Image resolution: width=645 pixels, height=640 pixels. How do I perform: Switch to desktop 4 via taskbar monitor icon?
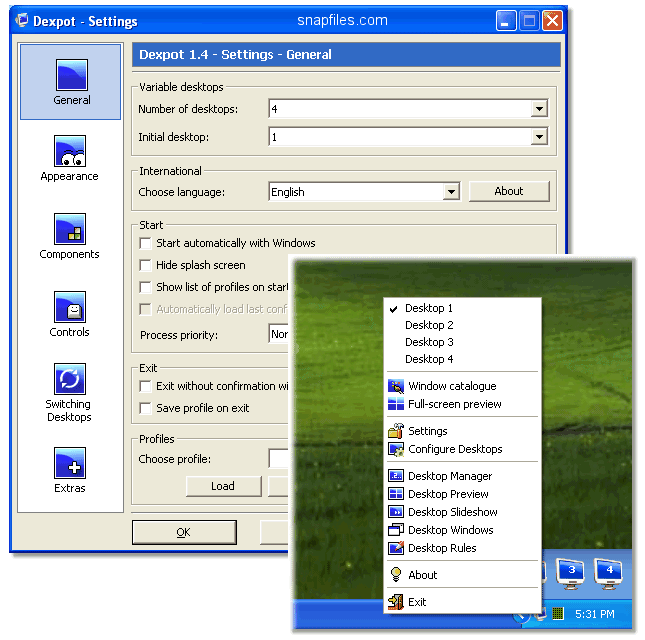[x=608, y=573]
